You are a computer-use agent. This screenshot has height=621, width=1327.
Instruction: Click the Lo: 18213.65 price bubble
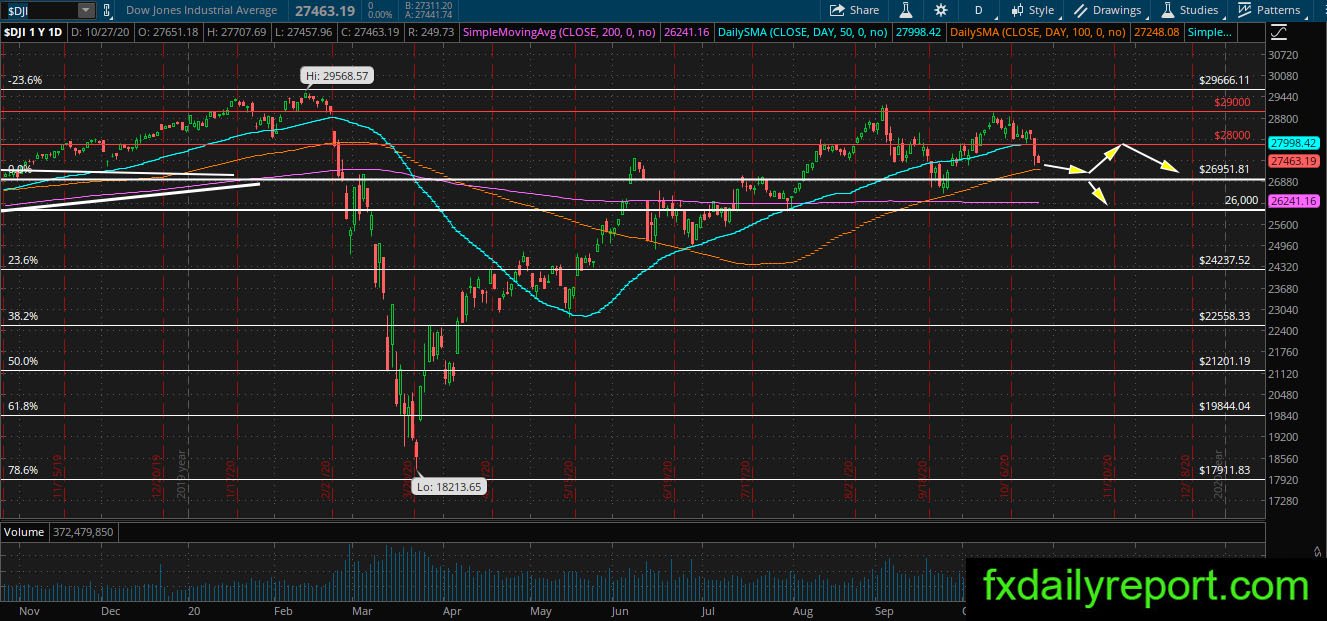click(448, 488)
